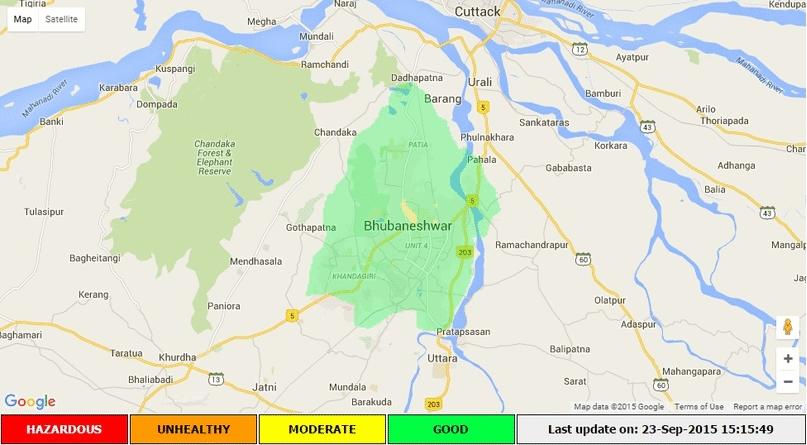Screen dimensions: 807x445
Task: Click the green GOOD legend box
Action: point(451,429)
